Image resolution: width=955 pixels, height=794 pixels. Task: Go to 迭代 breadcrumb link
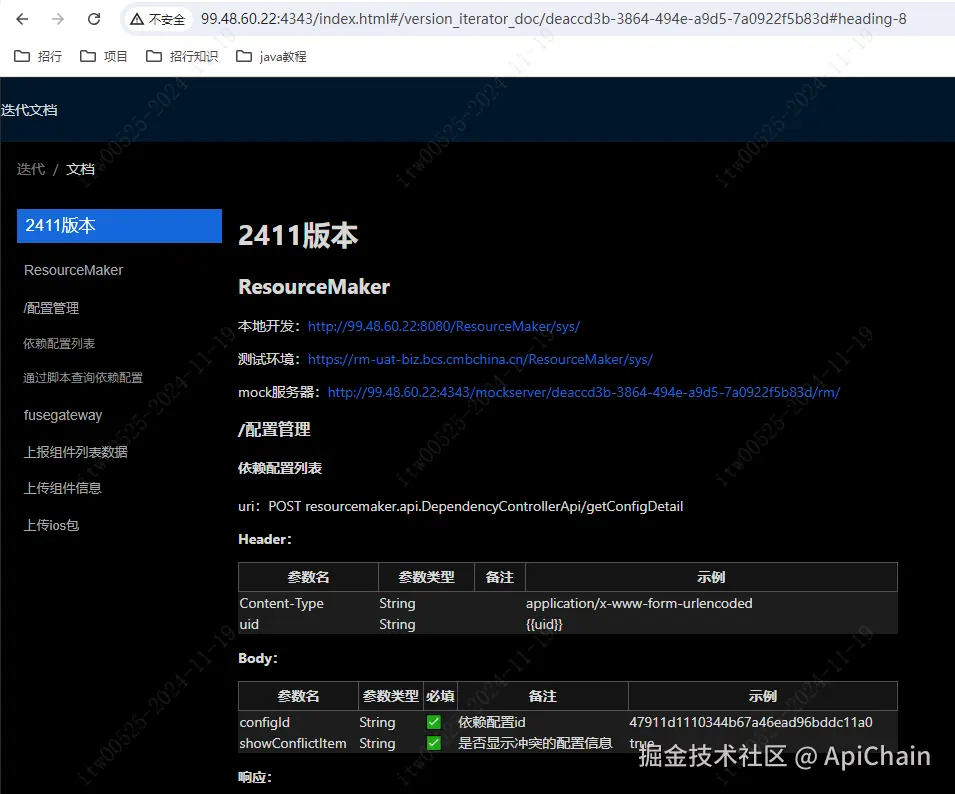30,169
